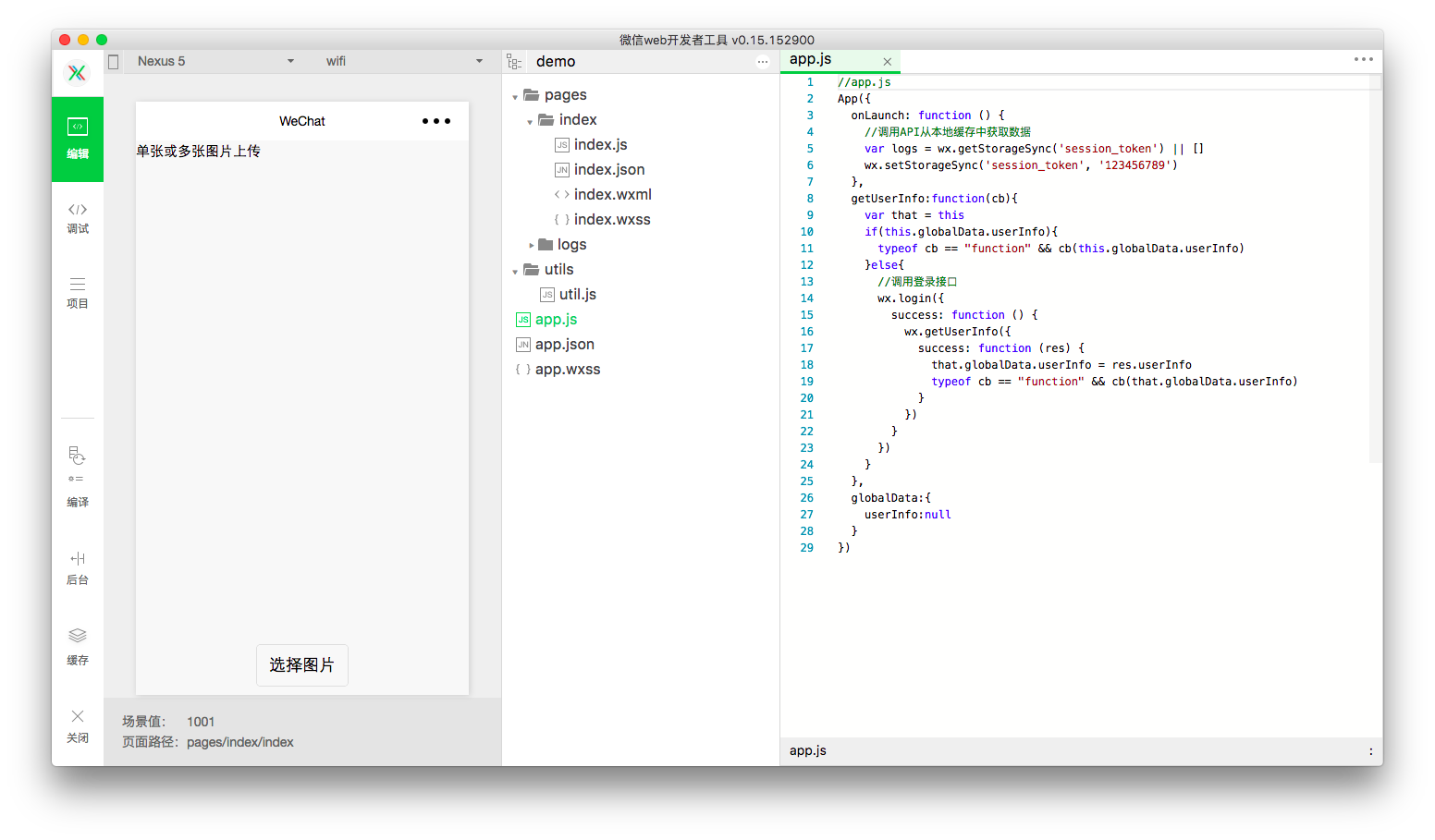Image resolution: width=1435 pixels, height=840 pixels.
Task: Toggle the file tree view icon beside demo
Action: click(514, 62)
